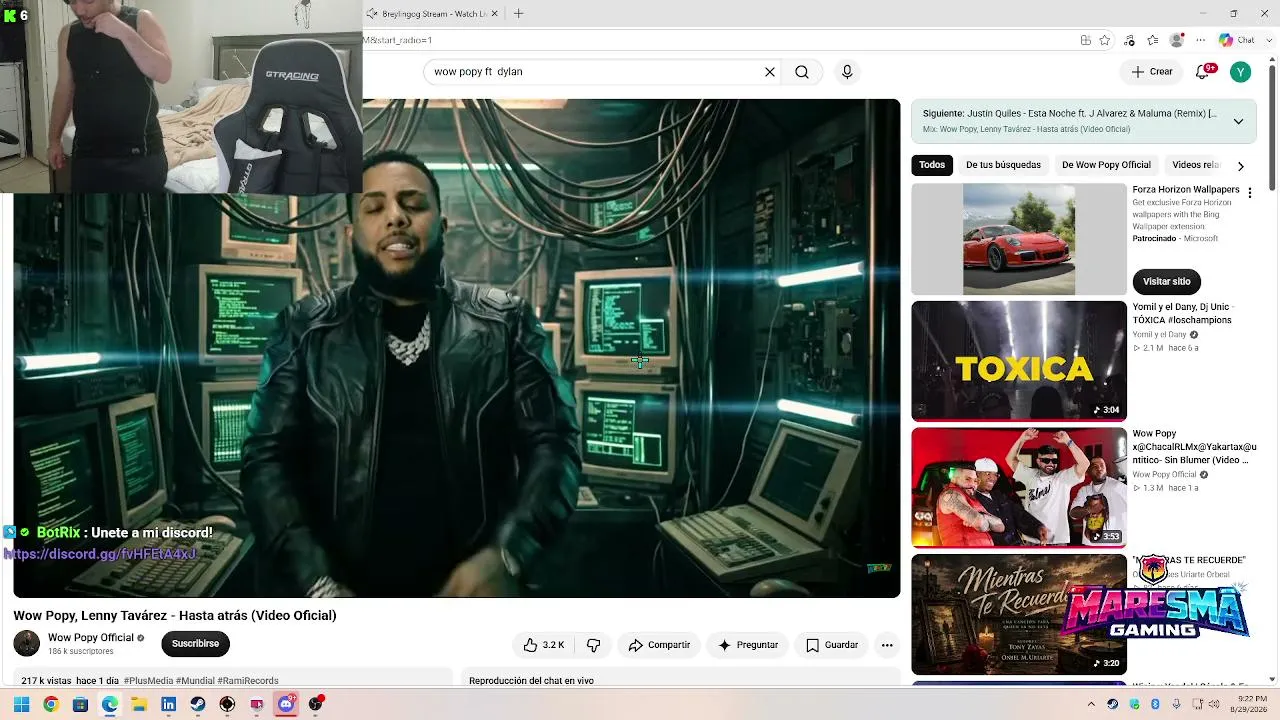Select the Todos filter chip
1280x720 pixels.
932,165
